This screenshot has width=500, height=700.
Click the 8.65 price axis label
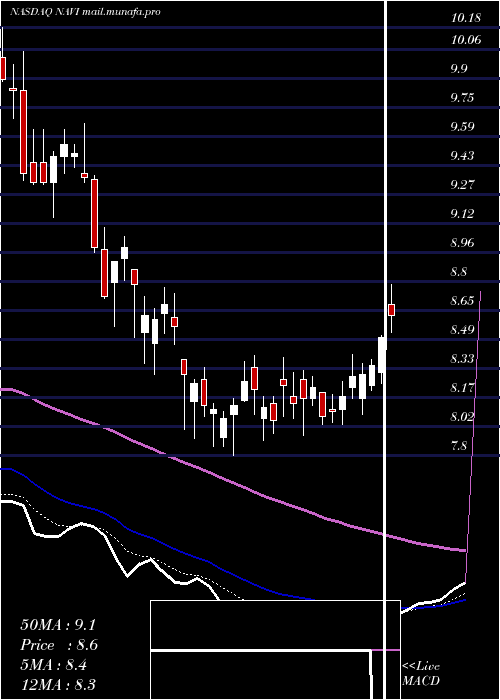click(x=462, y=301)
